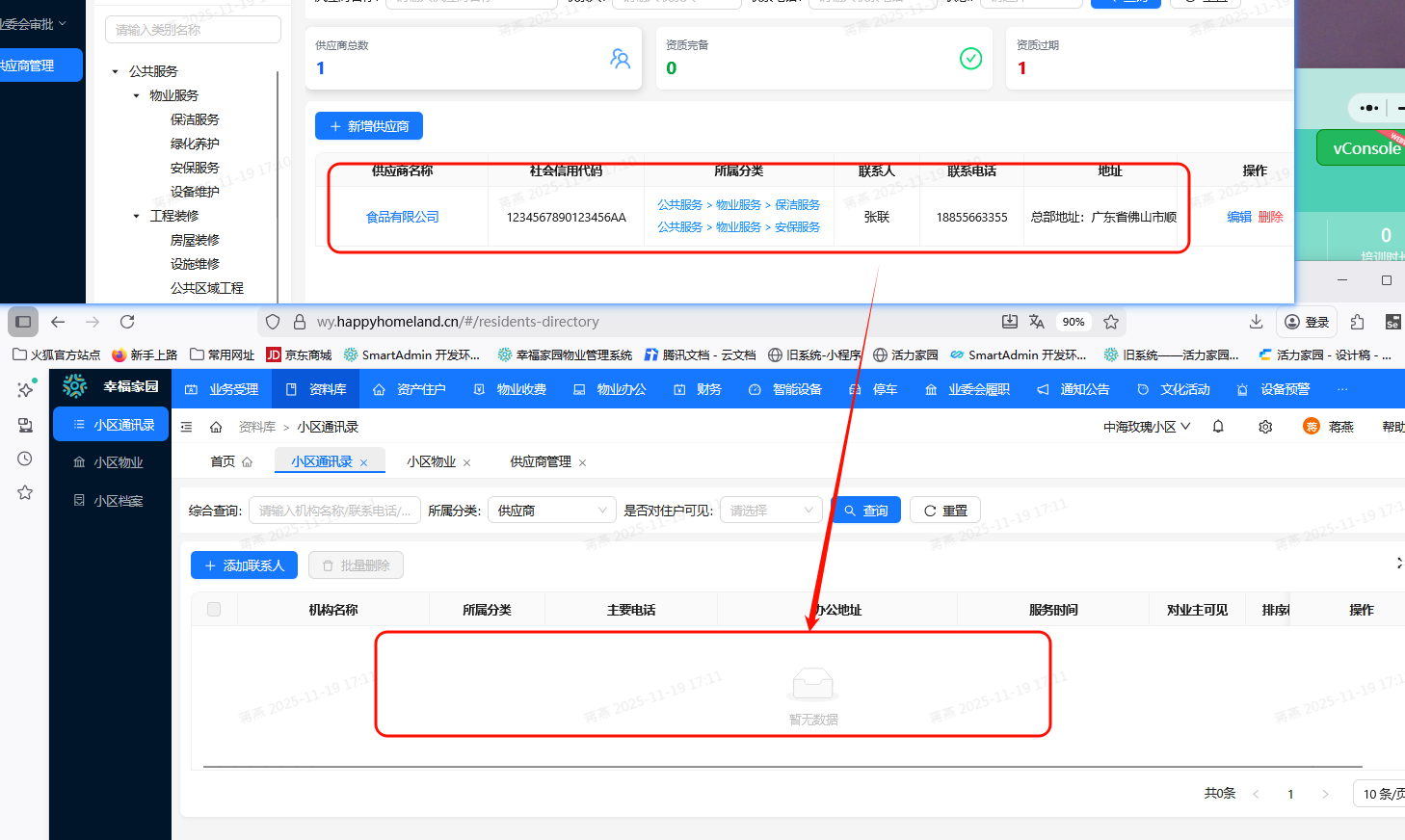The width and height of the screenshot is (1405, 840).
Task: Click the favorites star icon in left rail
Action: 24,492
